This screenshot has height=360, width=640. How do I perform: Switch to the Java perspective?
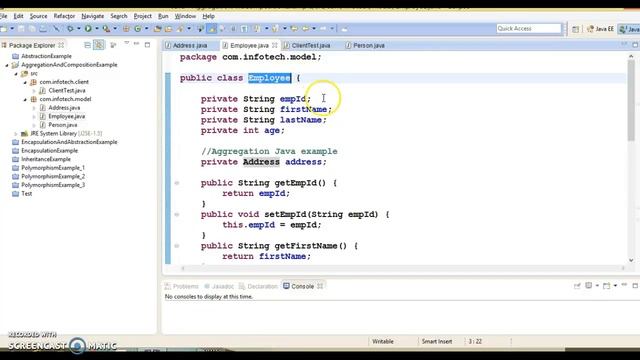coord(629,29)
